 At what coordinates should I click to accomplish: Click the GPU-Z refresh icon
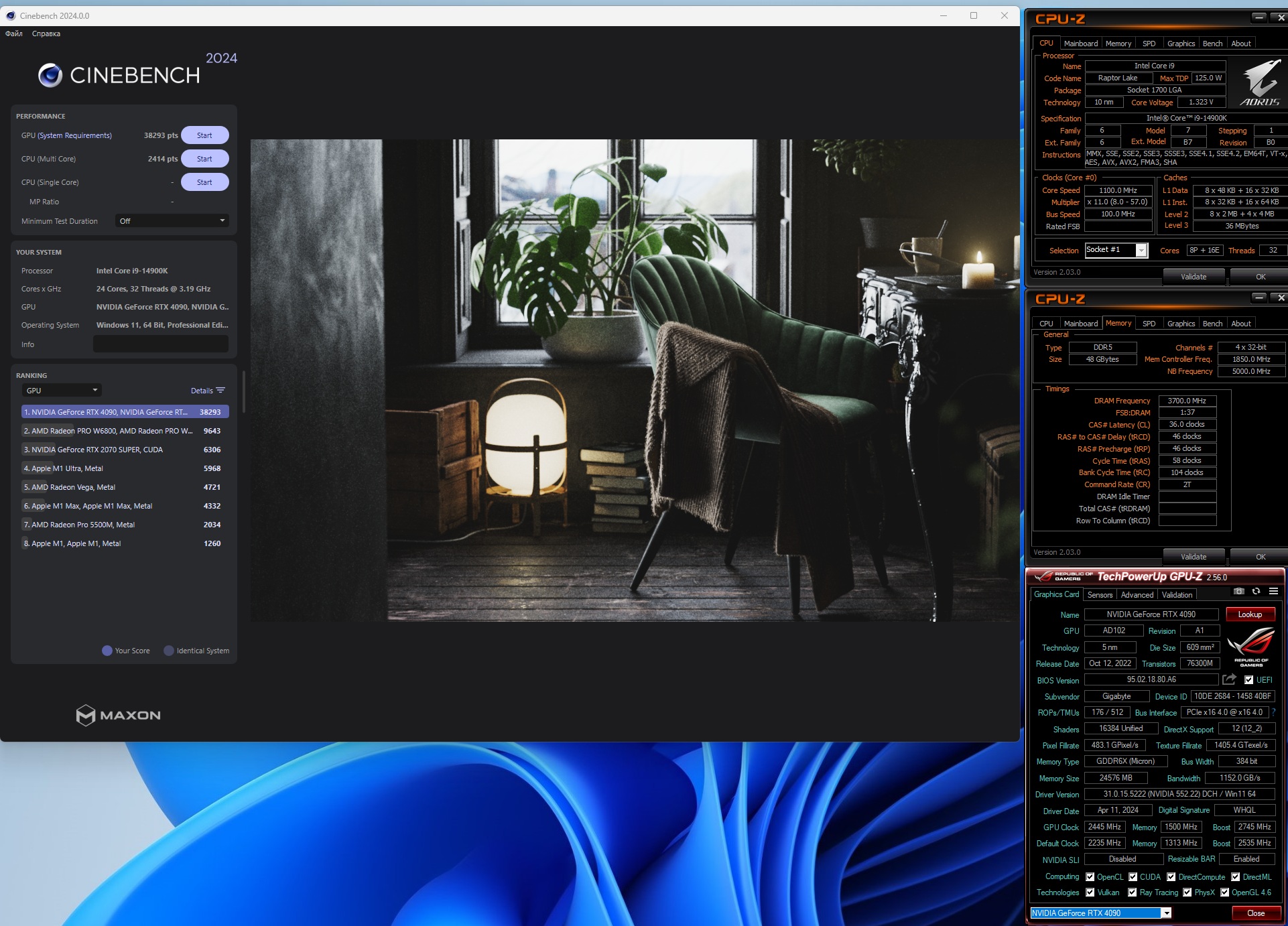(1256, 592)
